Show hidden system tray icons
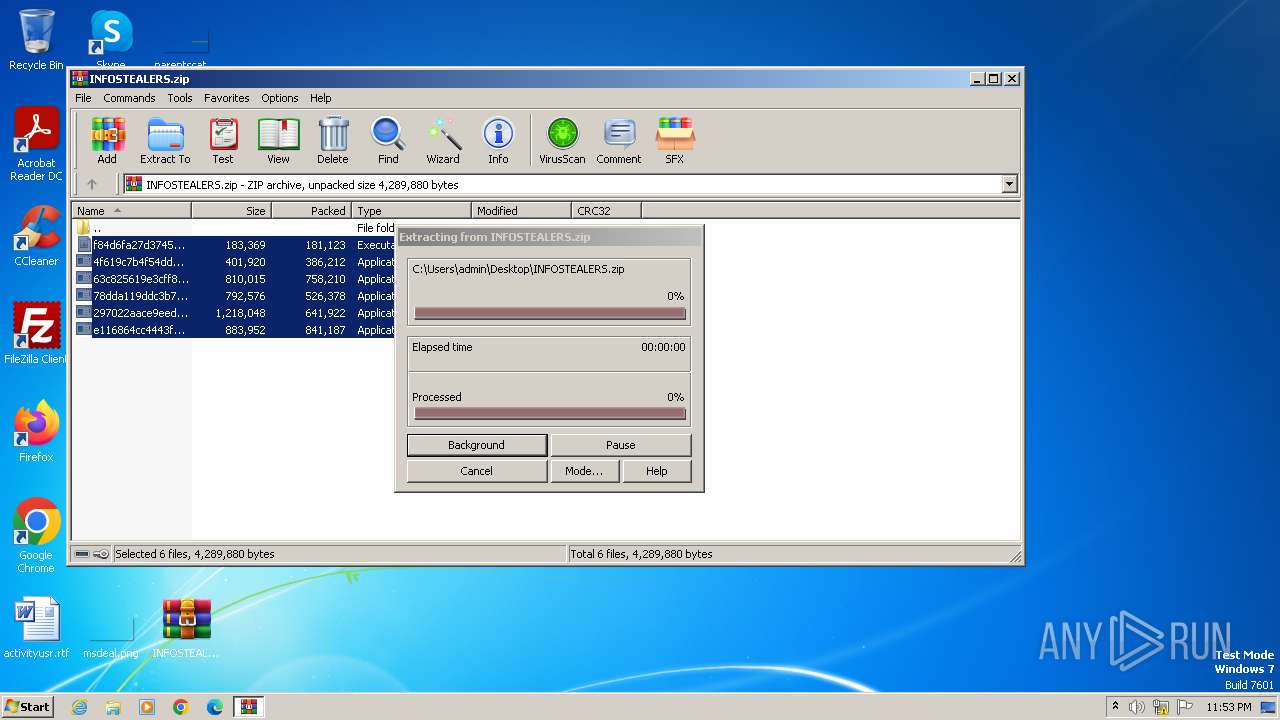The height and width of the screenshot is (720, 1280). pyautogui.click(x=1115, y=707)
